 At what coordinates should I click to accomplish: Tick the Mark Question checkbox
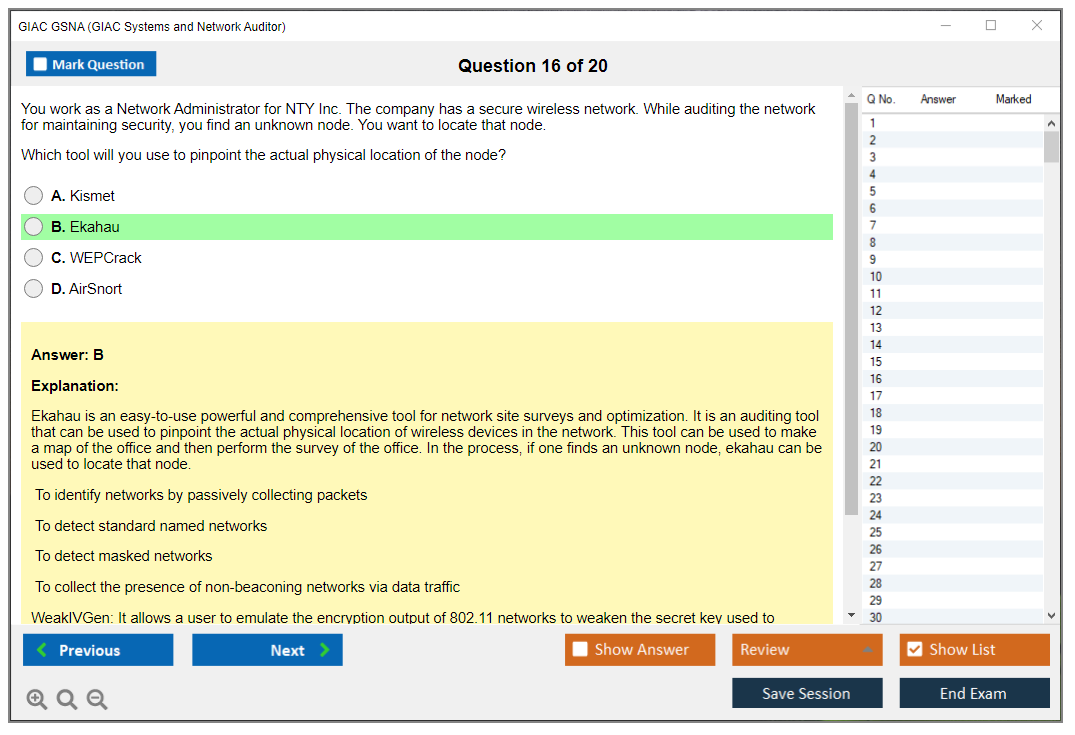pyautogui.click(x=41, y=65)
